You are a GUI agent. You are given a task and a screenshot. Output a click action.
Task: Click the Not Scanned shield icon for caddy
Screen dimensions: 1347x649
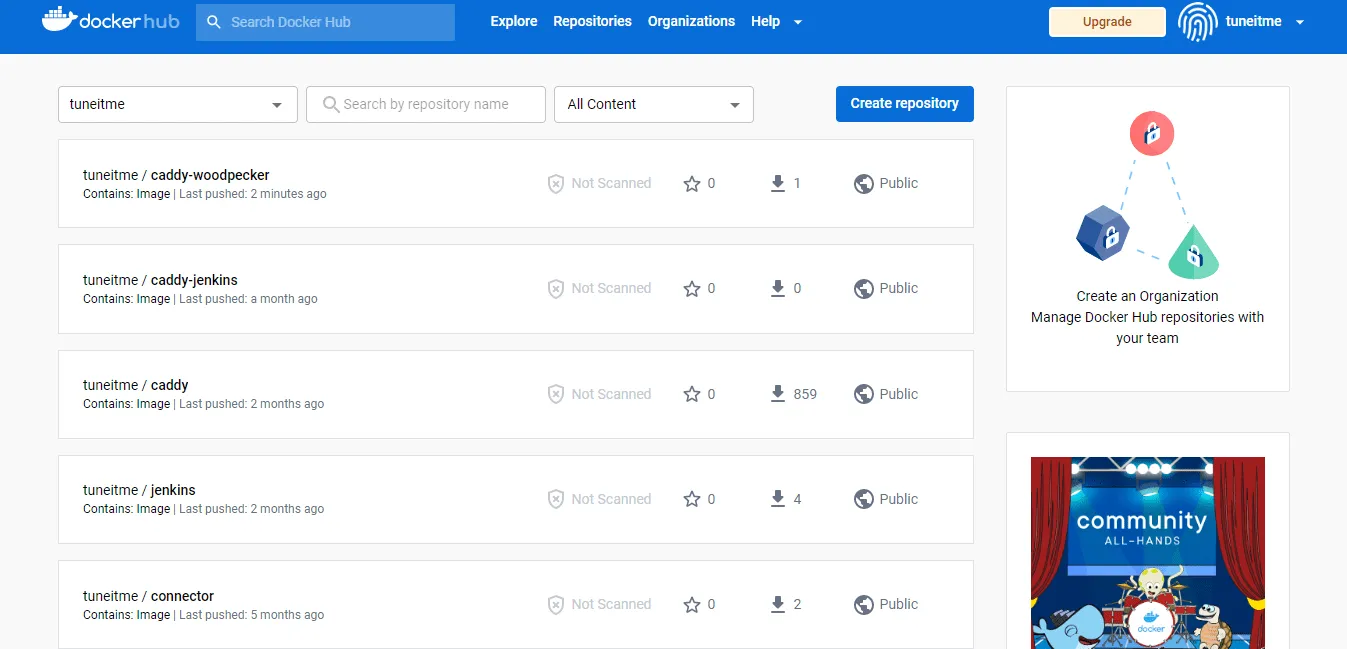click(556, 395)
